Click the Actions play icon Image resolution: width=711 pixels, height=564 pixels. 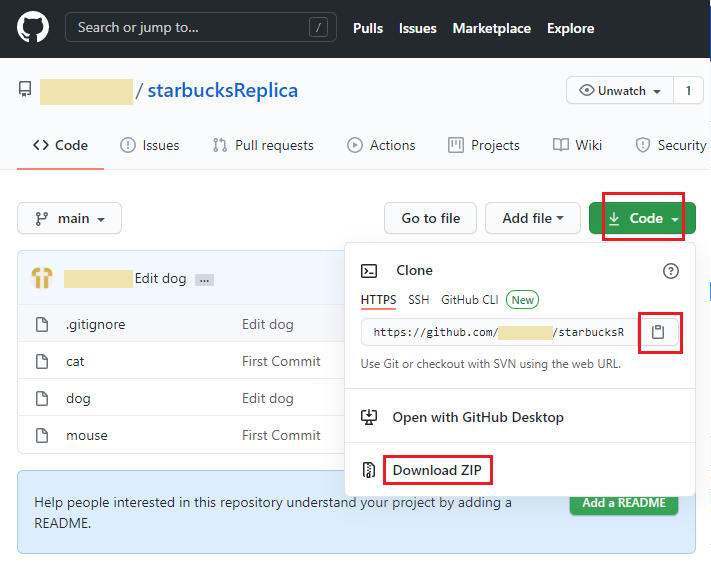coord(355,145)
